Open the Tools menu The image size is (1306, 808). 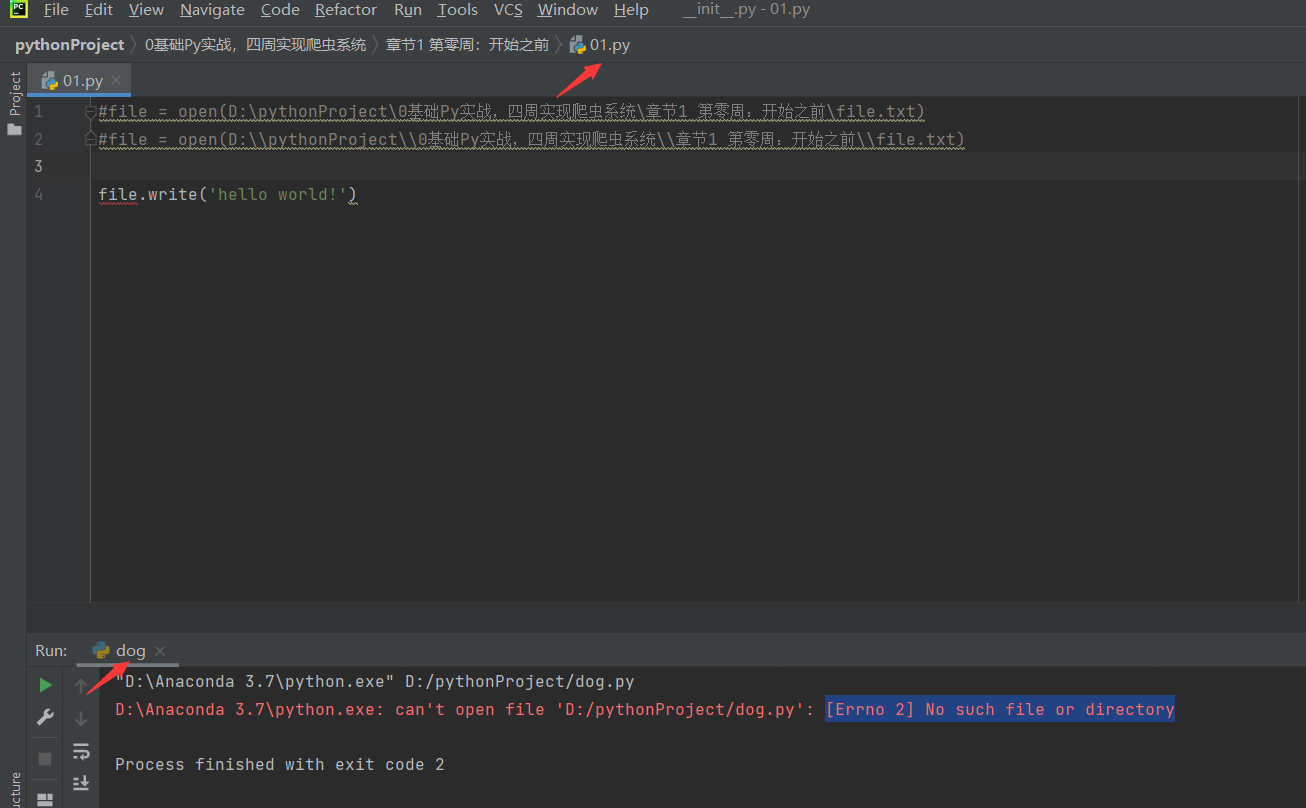457,10
